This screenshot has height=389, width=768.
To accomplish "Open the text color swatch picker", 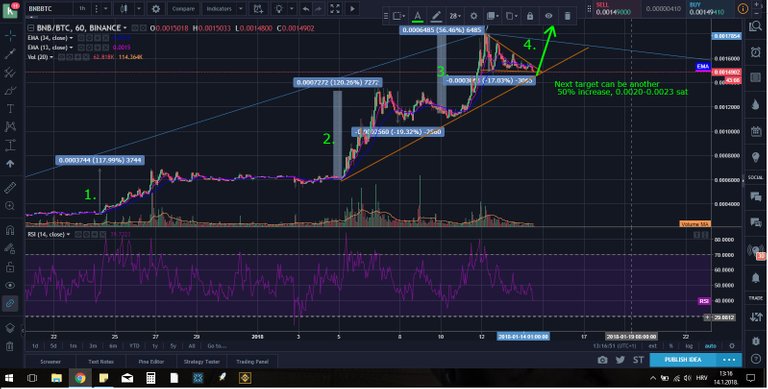I will click(417, 16).
